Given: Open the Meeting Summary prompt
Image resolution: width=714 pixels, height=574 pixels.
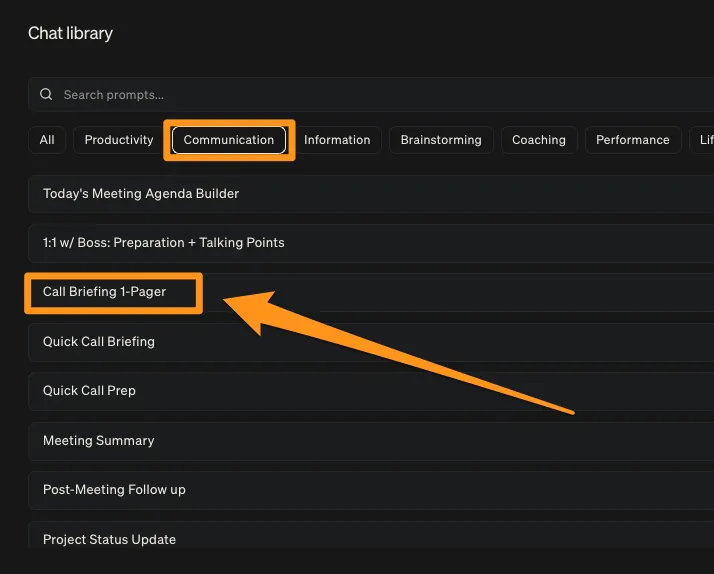Looking at the screenshot, I should coord(99,441).
